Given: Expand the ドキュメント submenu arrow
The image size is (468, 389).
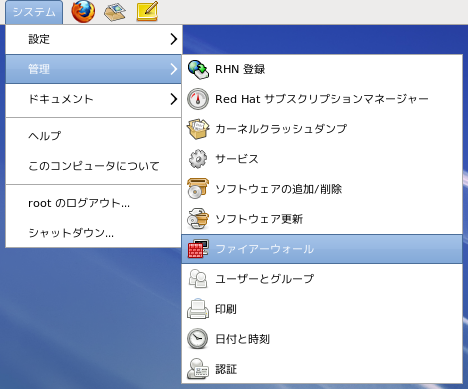Looking at the screenshot, I should click(x=173, y=99).
